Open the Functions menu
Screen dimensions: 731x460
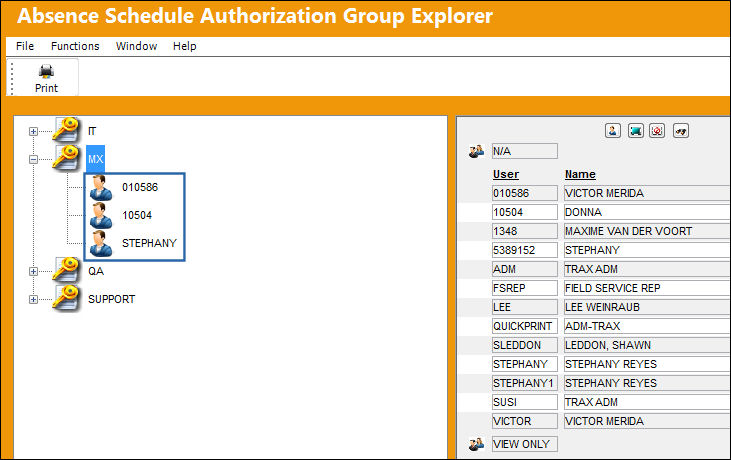(x=75, y=46)
